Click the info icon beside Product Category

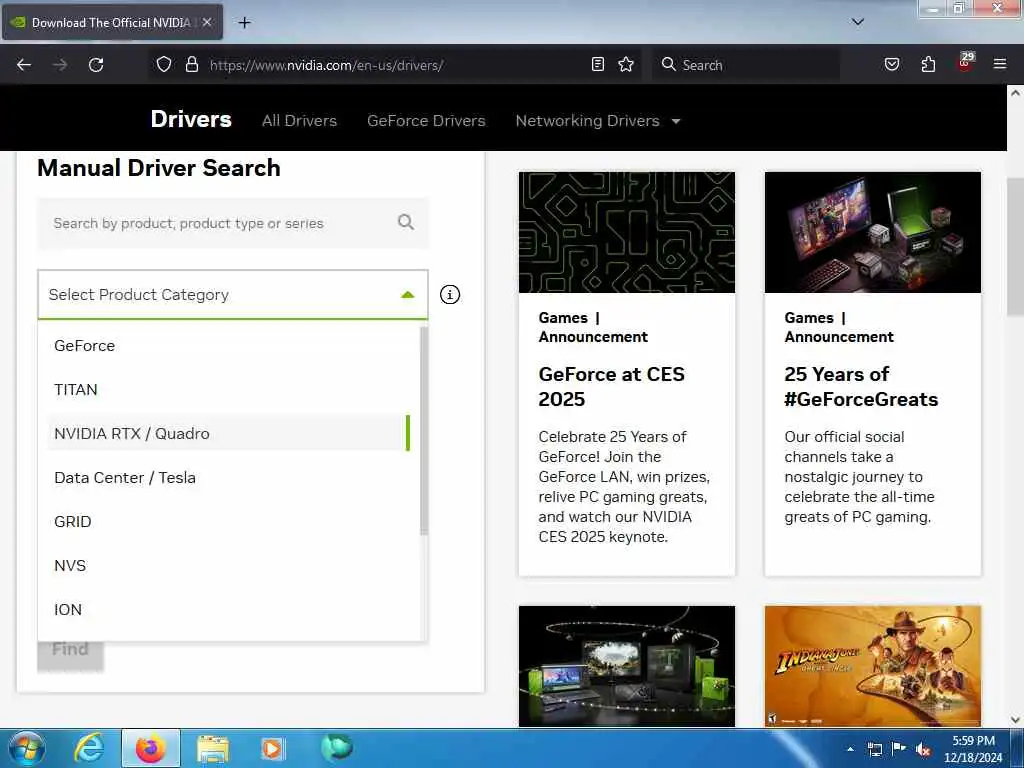(x=449, y=295)
